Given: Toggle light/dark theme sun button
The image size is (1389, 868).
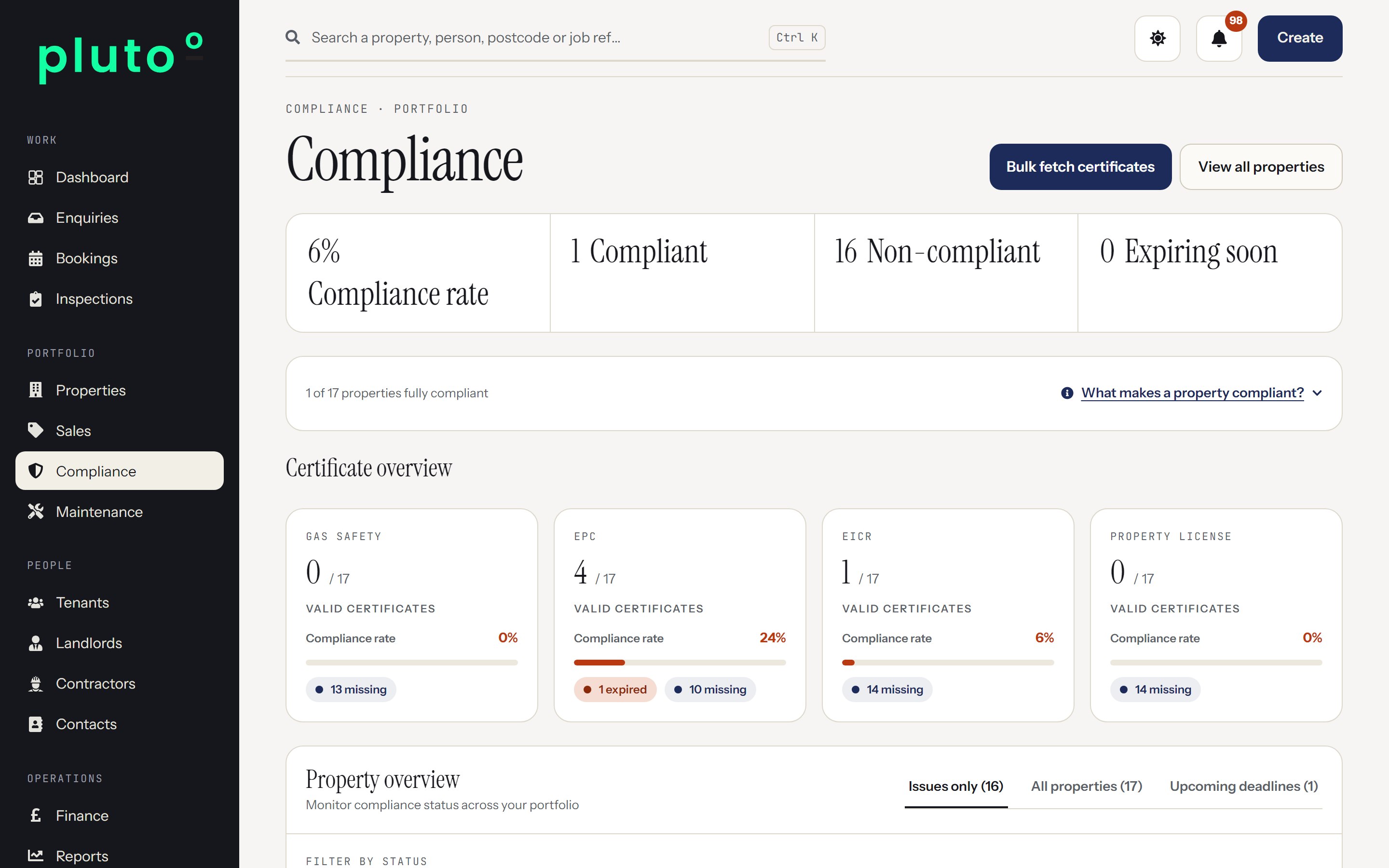Looking at the screenshot, I should pos(1157,39).
